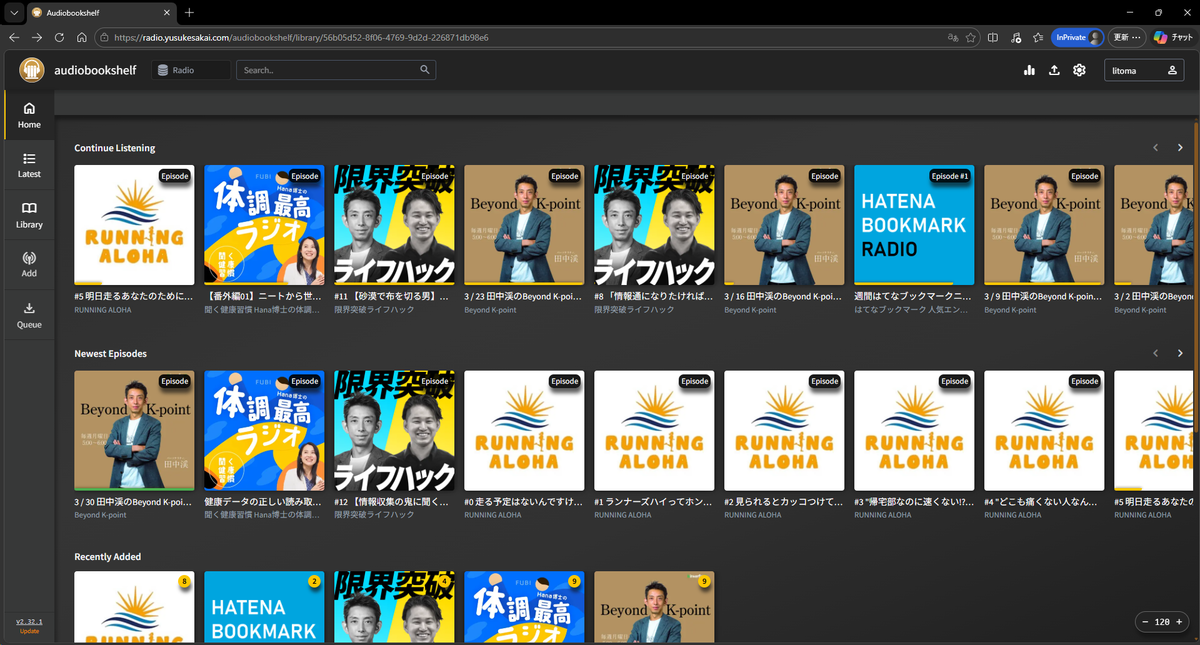Viewport: 1200px width, 645px height.
Task: Reload the page with refresh icon
Action: (59, 37)
